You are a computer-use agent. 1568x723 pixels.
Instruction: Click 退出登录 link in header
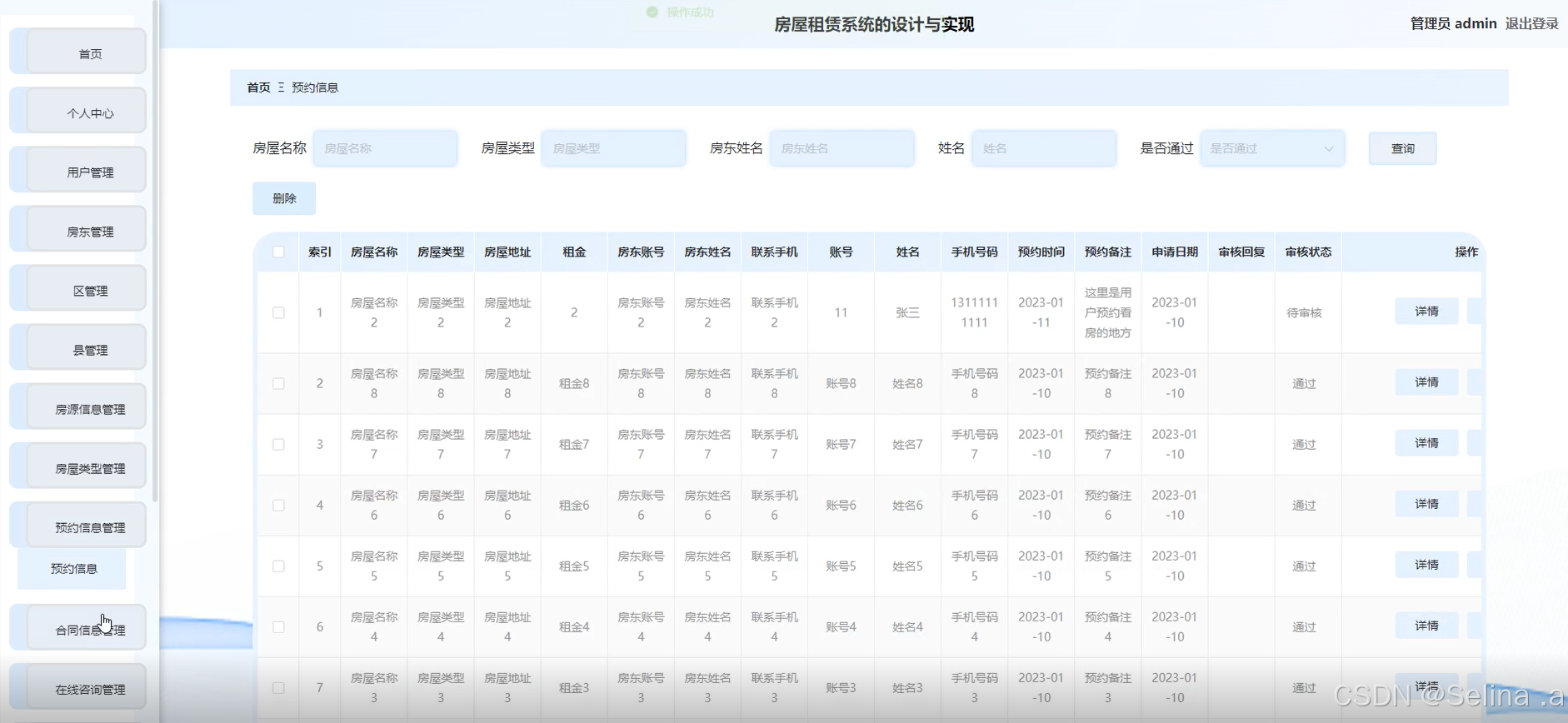pyautogui.click(x=1531, y=23)
